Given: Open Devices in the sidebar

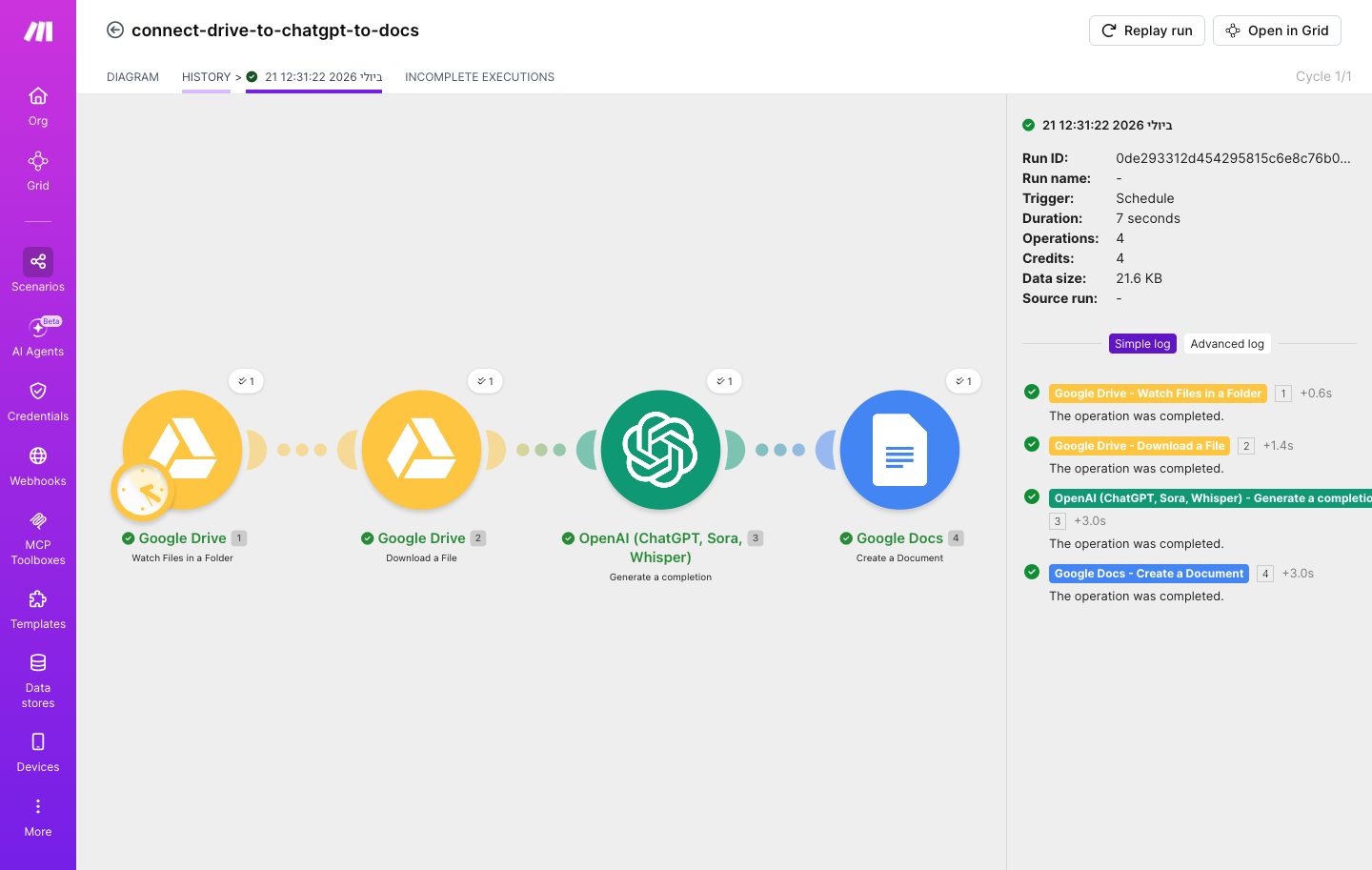Looking at the screenshot, I should click(x=38, y=753).
